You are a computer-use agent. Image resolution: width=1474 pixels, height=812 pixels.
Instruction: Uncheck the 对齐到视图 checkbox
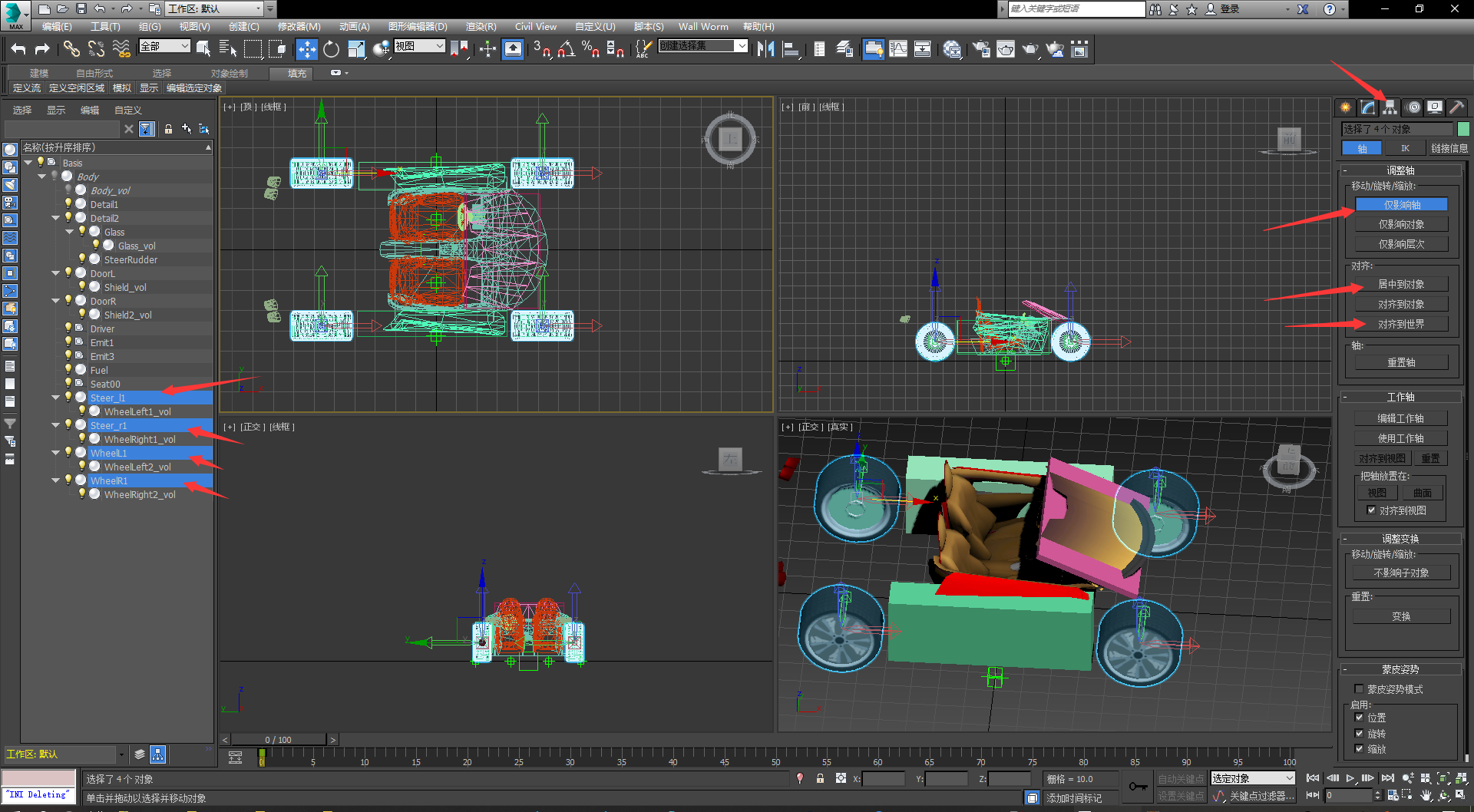coord(1371,510)
